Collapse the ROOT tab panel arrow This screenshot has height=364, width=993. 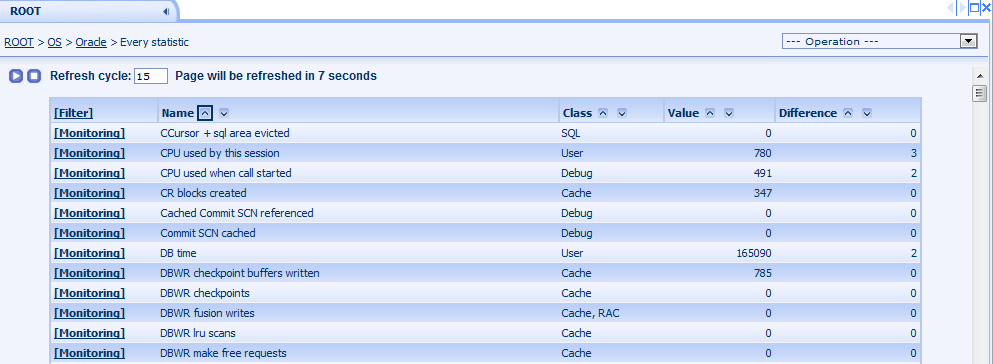coord(166,11)
